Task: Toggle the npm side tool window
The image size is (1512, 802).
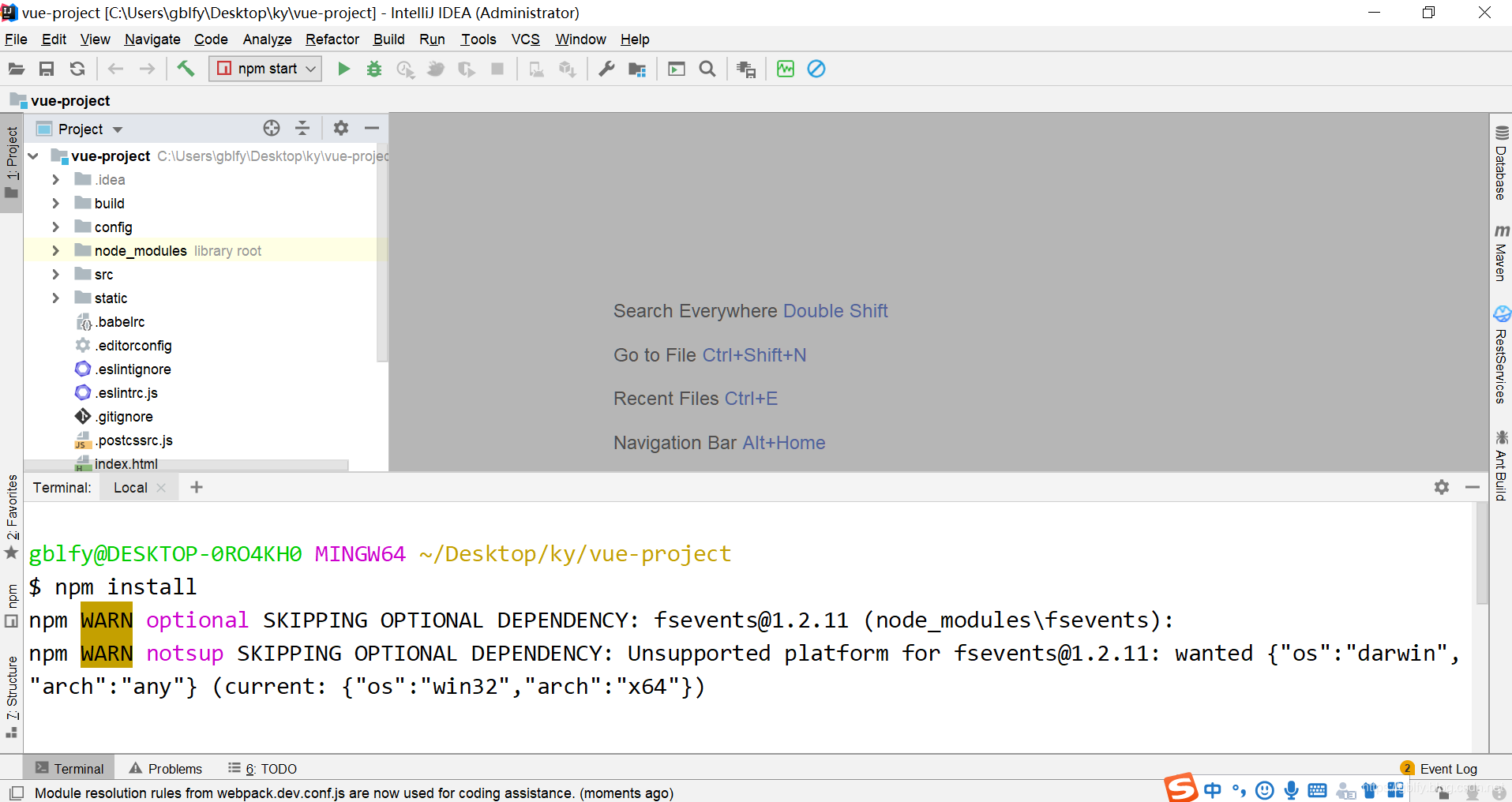Action: (11, 605)
